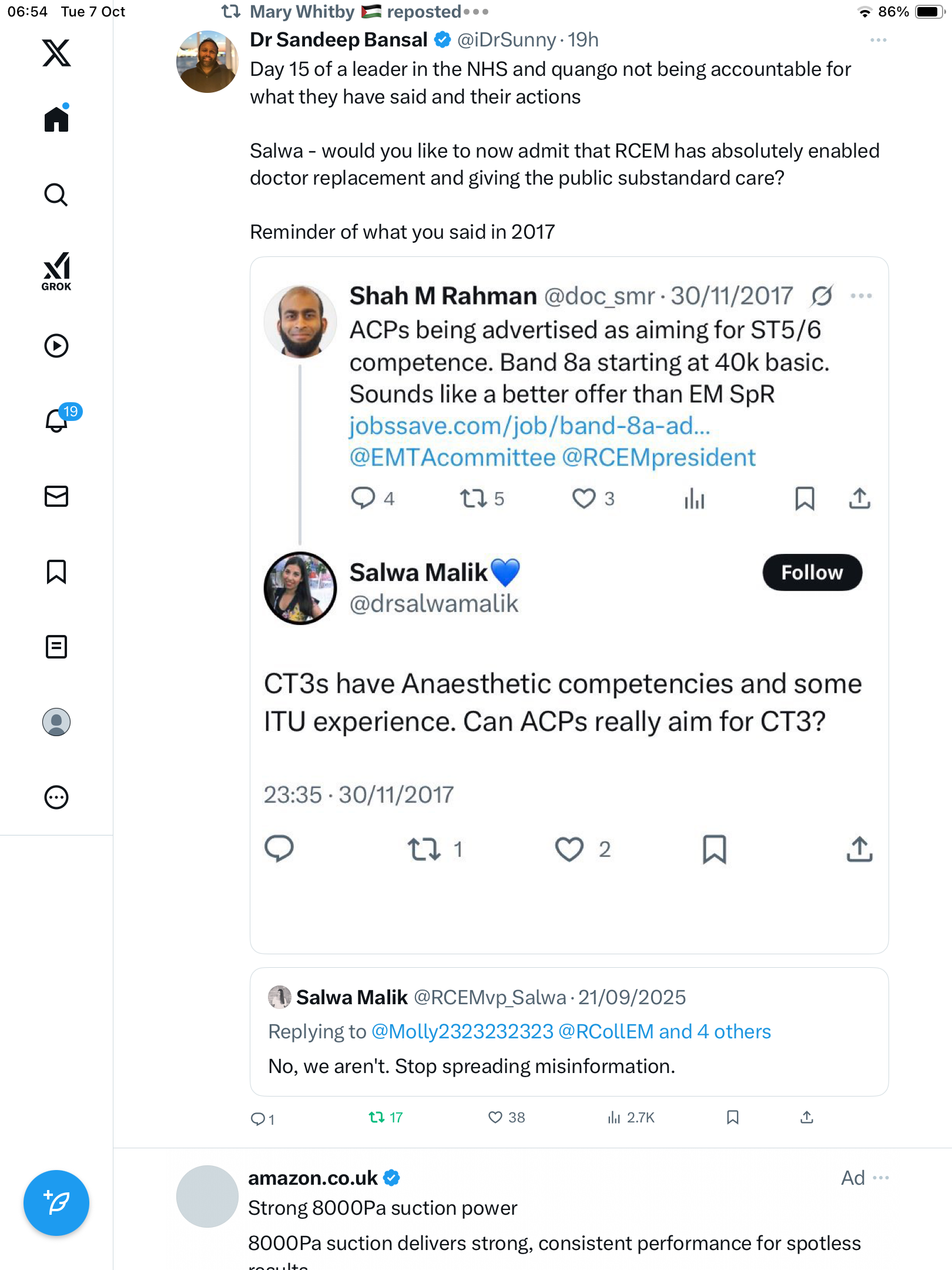Image resolution: width=952 pixels, height=1270 pixels.
Task: Open Notifications with 19 unread badge
Action: coord(57,420)
